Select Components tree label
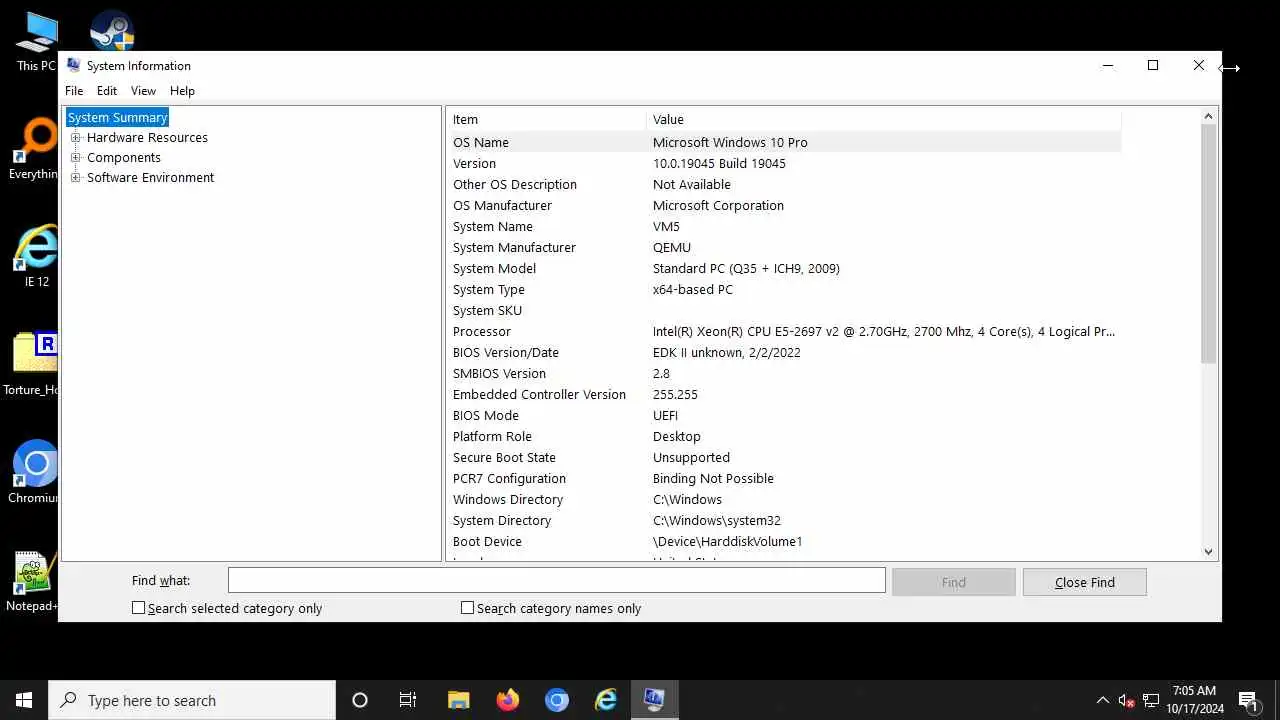 pyautogui.click(x=124, y=158)
